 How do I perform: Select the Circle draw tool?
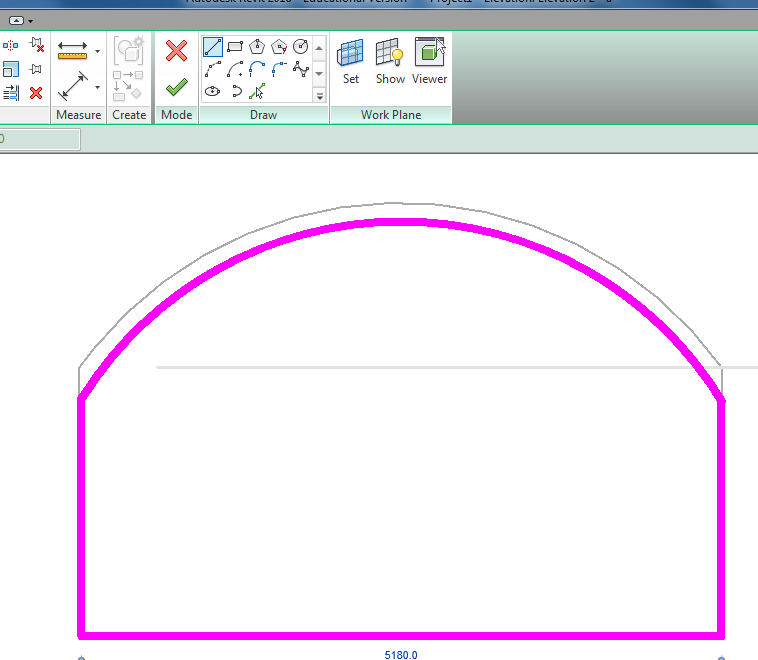point(300,47)
